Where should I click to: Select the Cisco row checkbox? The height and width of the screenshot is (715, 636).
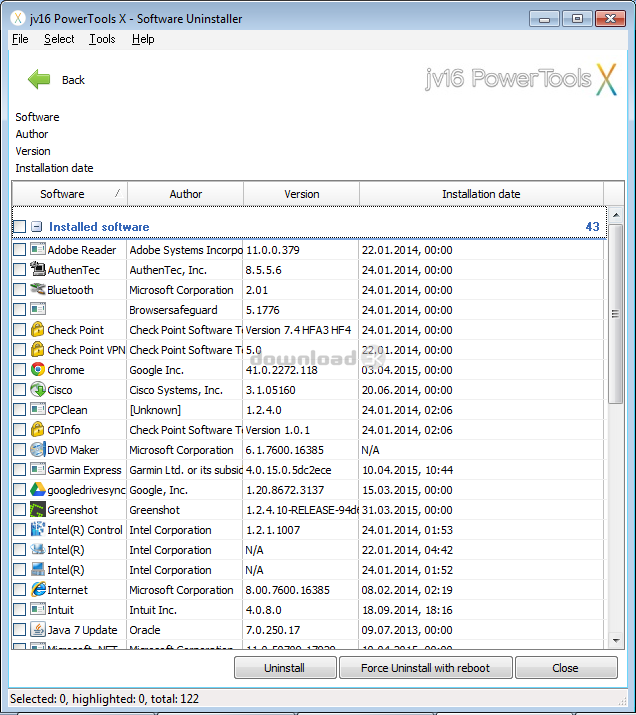20,390
